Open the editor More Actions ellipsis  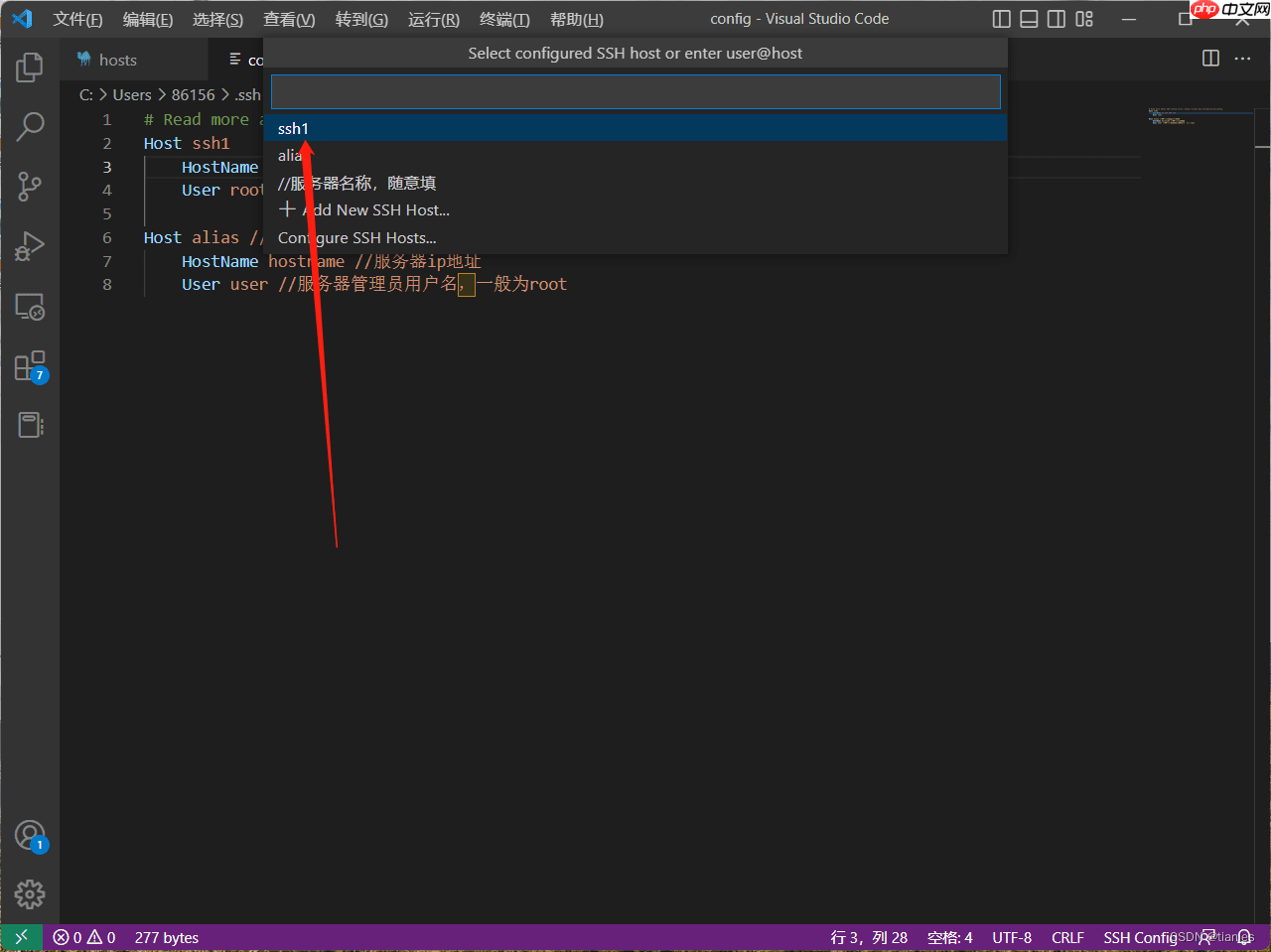coord(1242,59)
